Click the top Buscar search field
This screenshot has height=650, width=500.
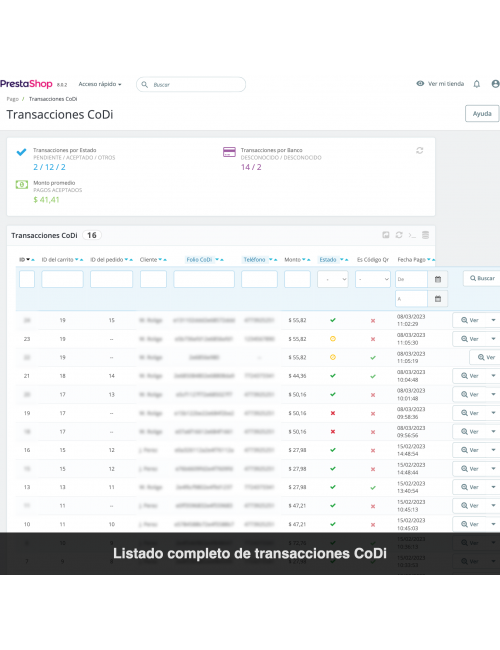[x=191, y=85]
